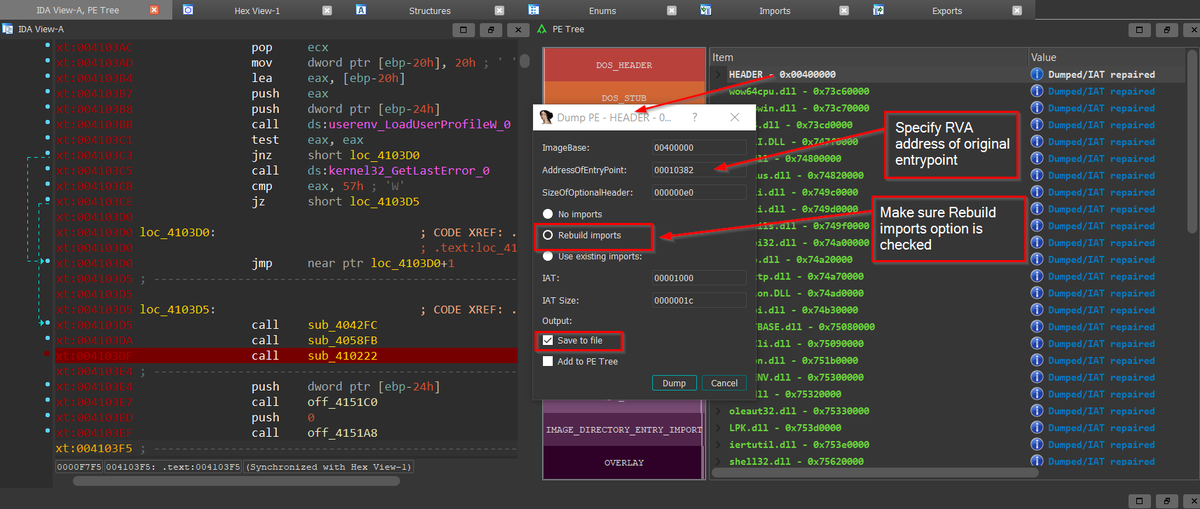Click the info icon in the wow64cpu.dll row
Image resolution: width=1200 pixels, height=509 pixels.
coord(1038,91)
